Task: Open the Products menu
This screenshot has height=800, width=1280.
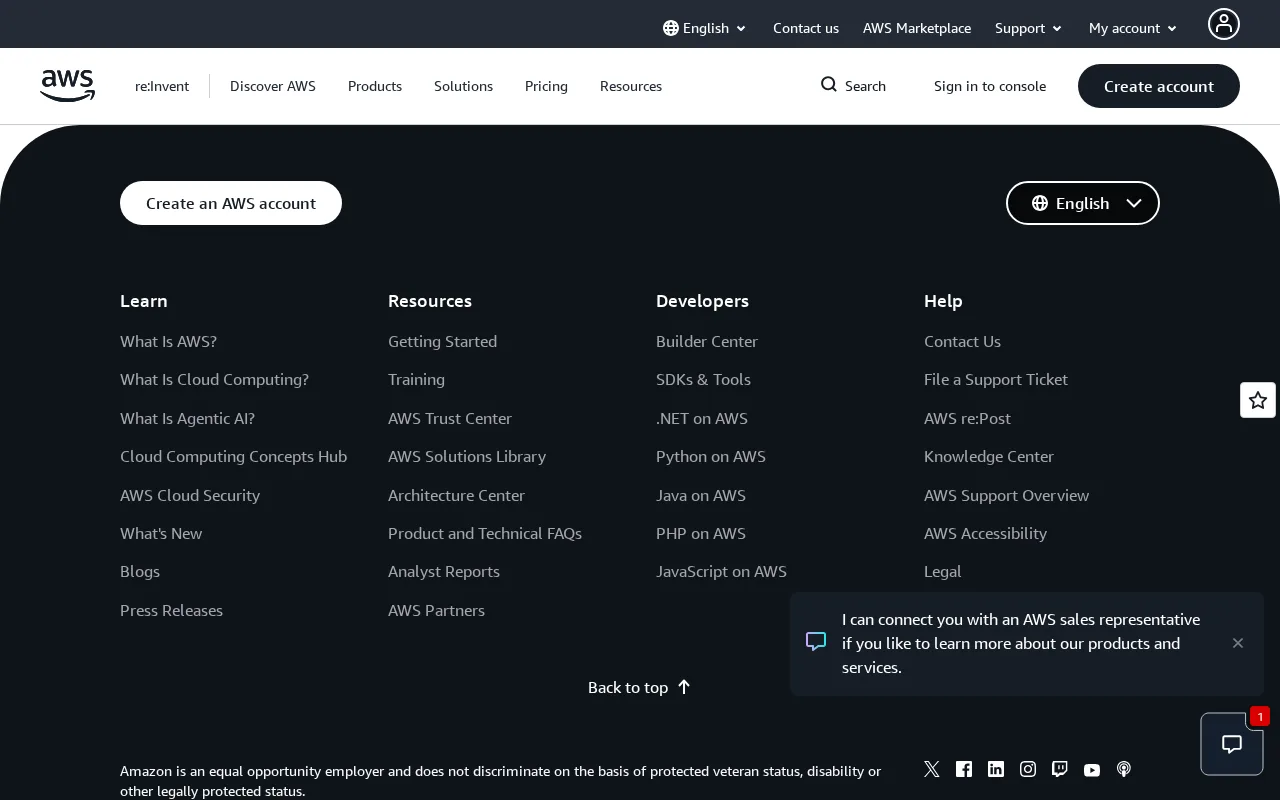Action: (375, 86)
